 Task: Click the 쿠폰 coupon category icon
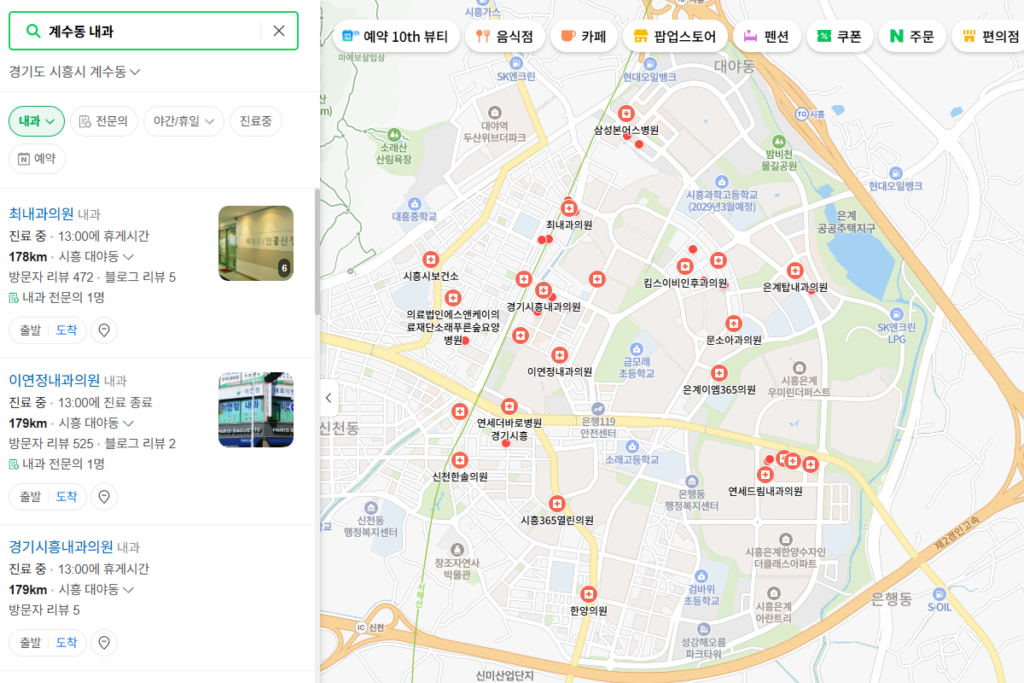coord(824,34)
